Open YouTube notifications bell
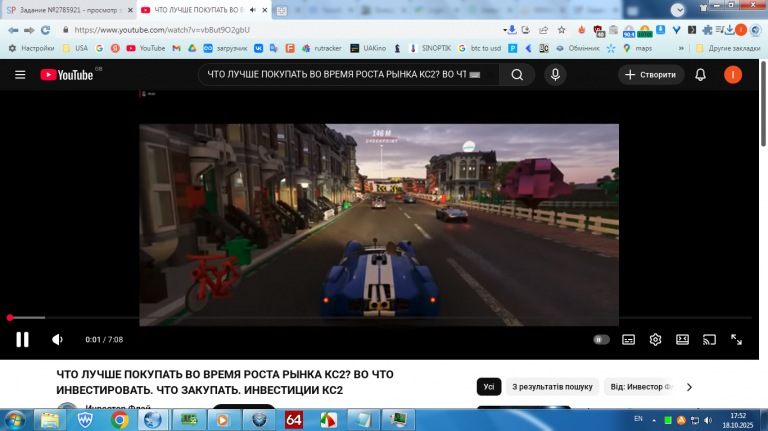Screen dimensions: 768x431 [700, 75]
